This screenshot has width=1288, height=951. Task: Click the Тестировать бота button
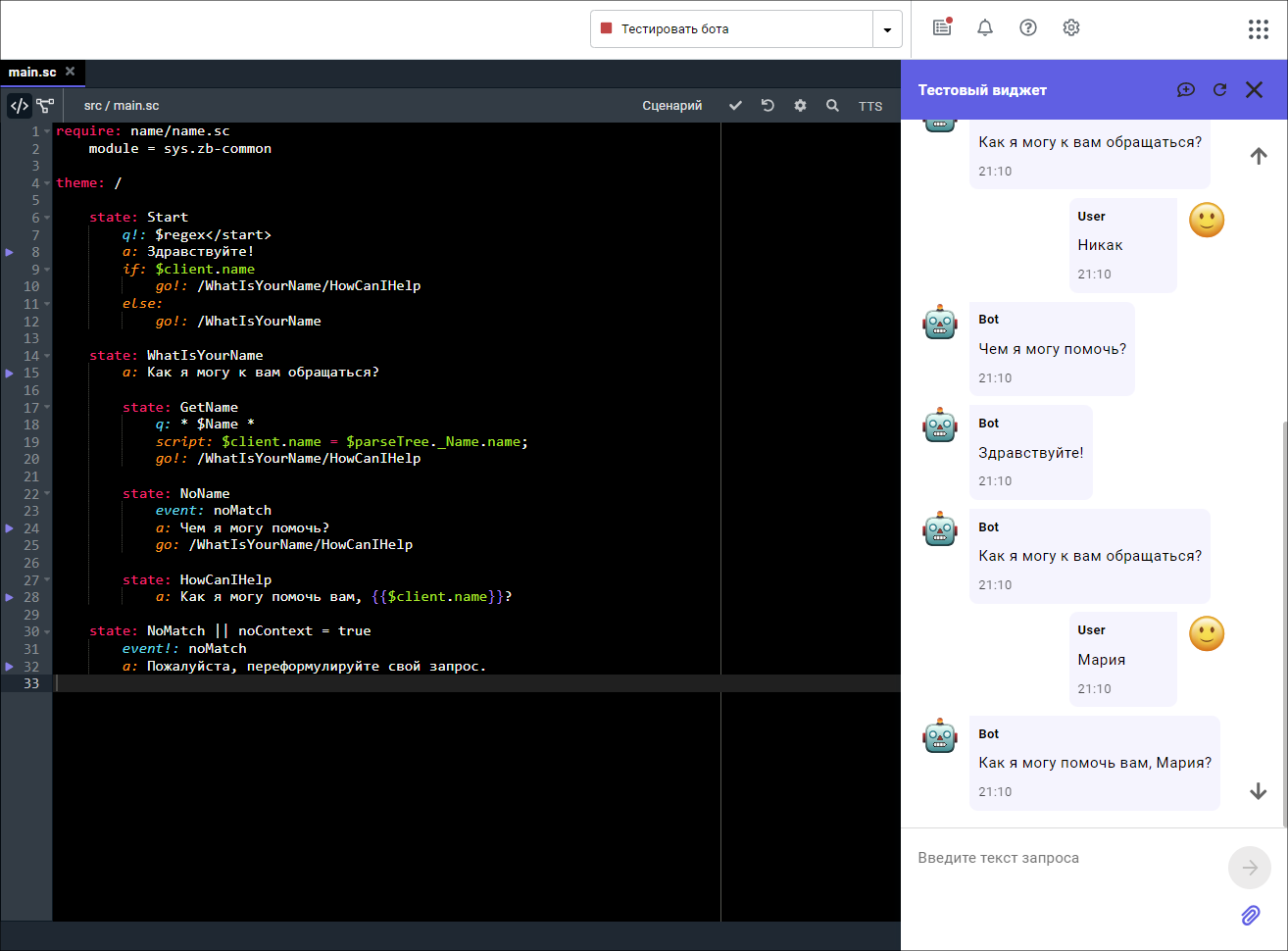(x=731, y=29)
